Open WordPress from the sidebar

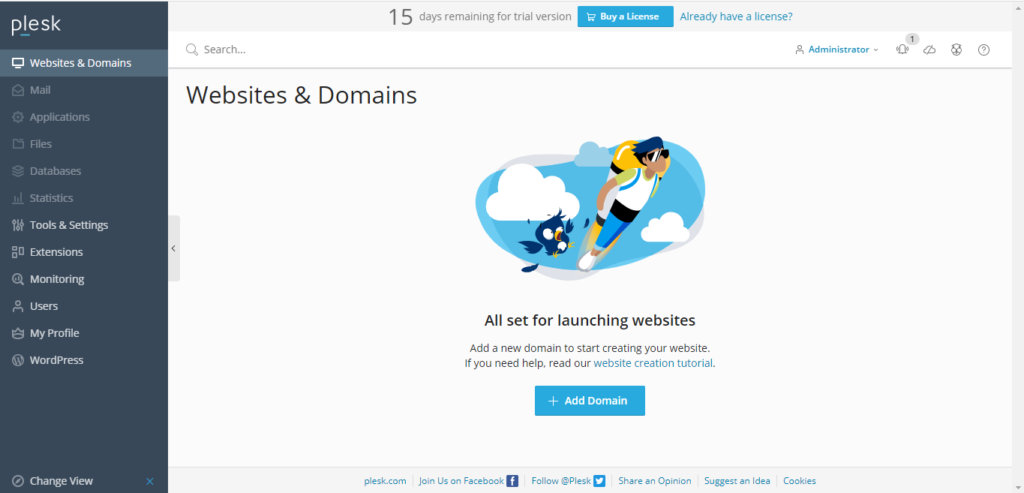(56, 360)
